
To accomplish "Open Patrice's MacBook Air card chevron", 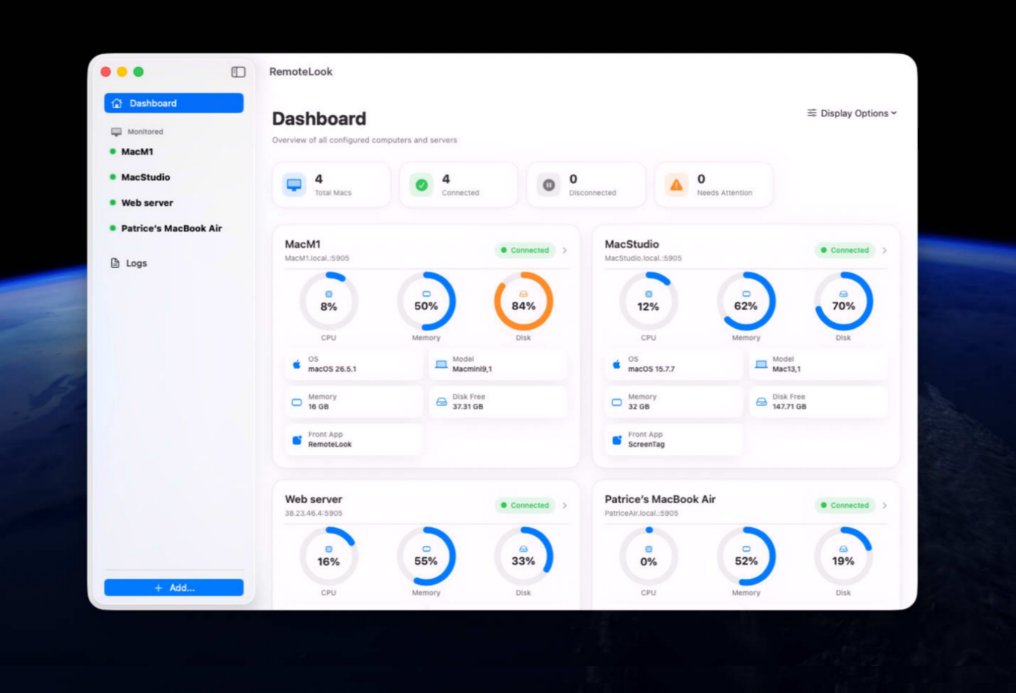I will [x=885, y=505].
